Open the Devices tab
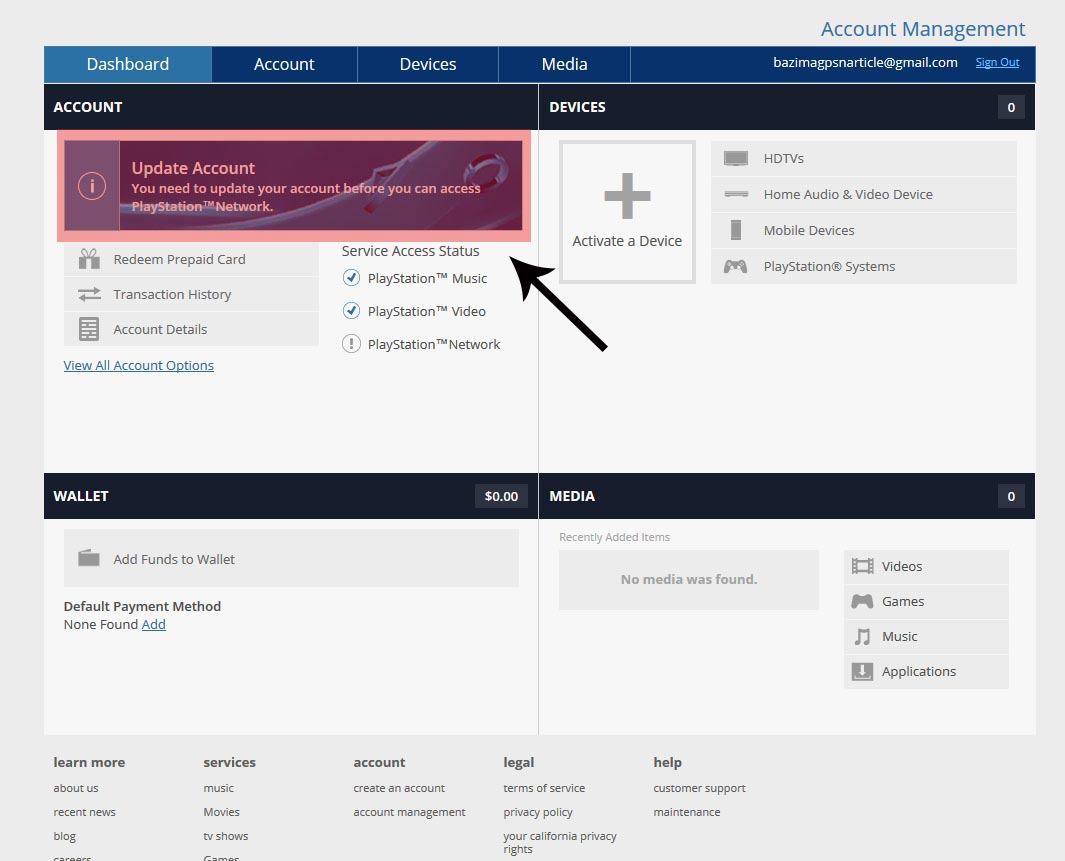 coord(428,64)
